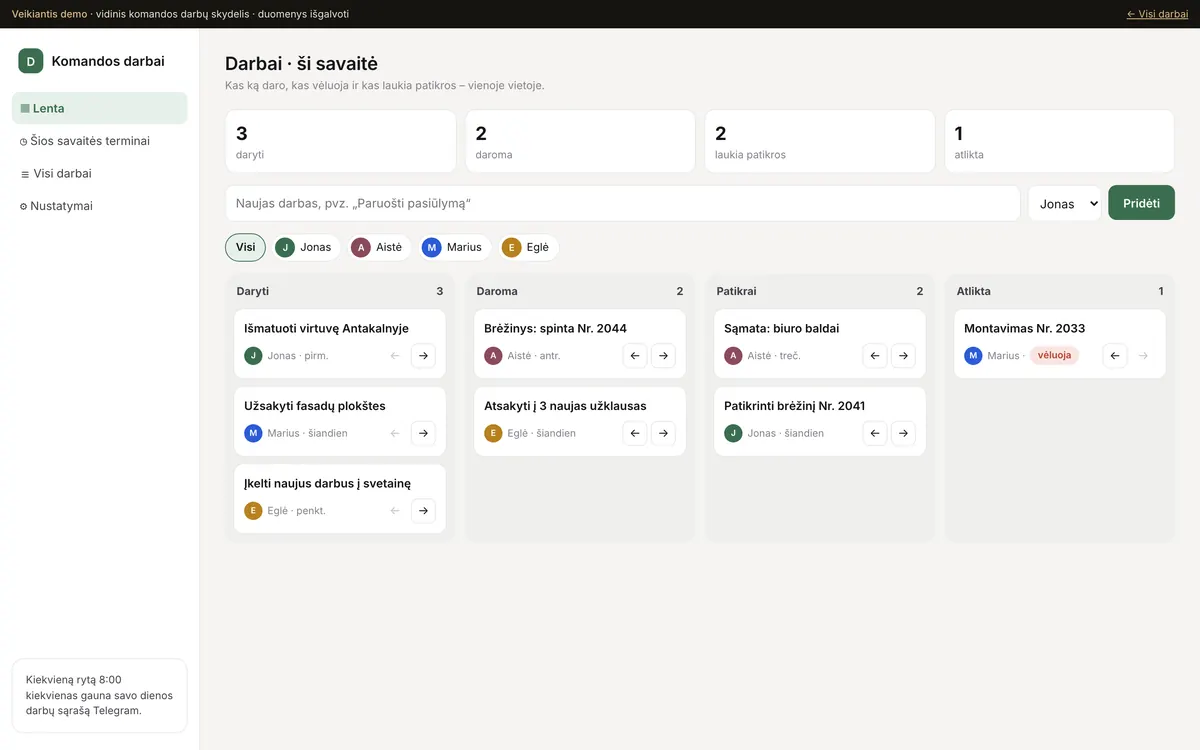Move 'Brėžinys: spinta Nr. 2044' back

635,356
